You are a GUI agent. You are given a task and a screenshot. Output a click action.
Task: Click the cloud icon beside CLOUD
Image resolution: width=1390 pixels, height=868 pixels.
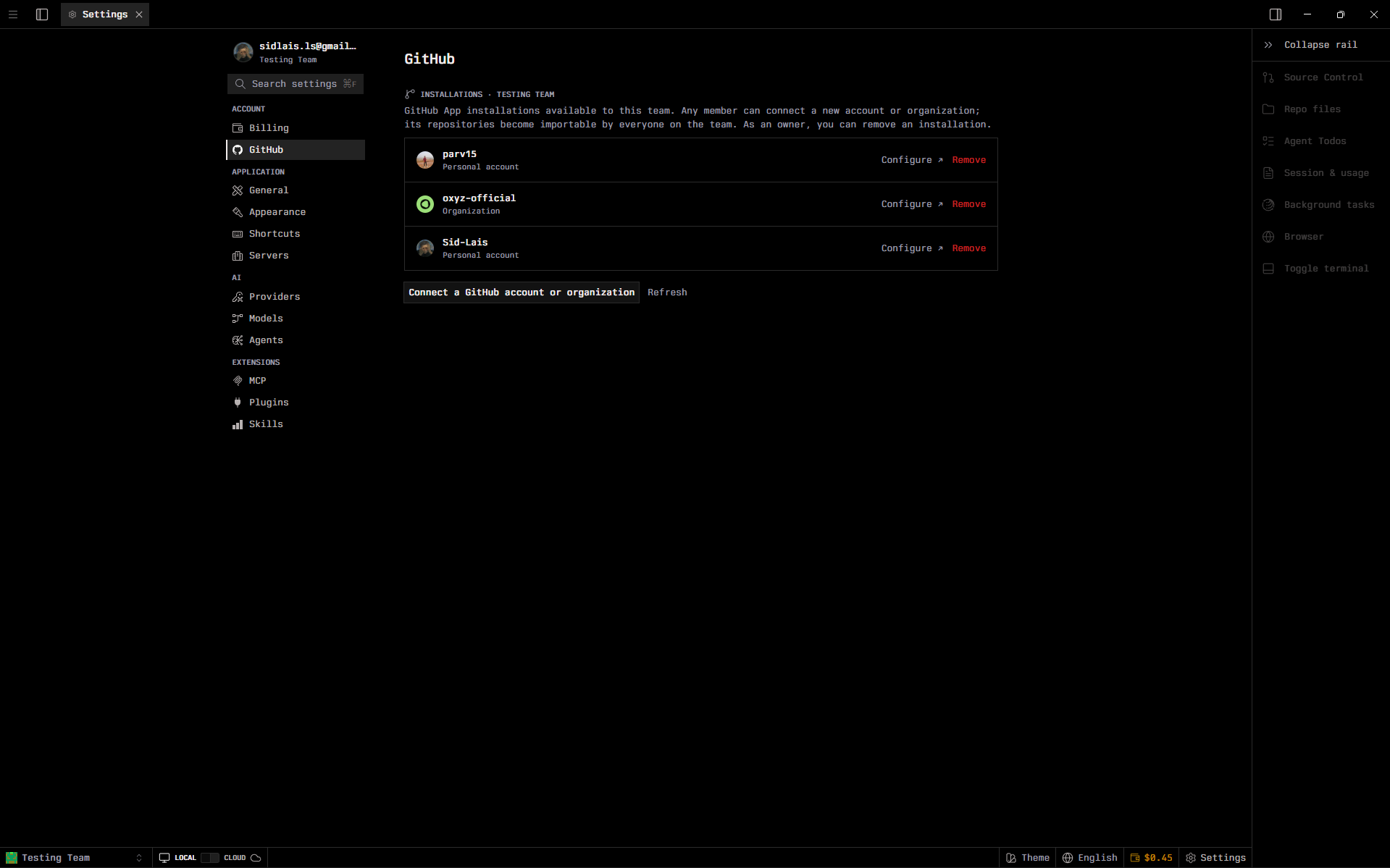point(256,858)
